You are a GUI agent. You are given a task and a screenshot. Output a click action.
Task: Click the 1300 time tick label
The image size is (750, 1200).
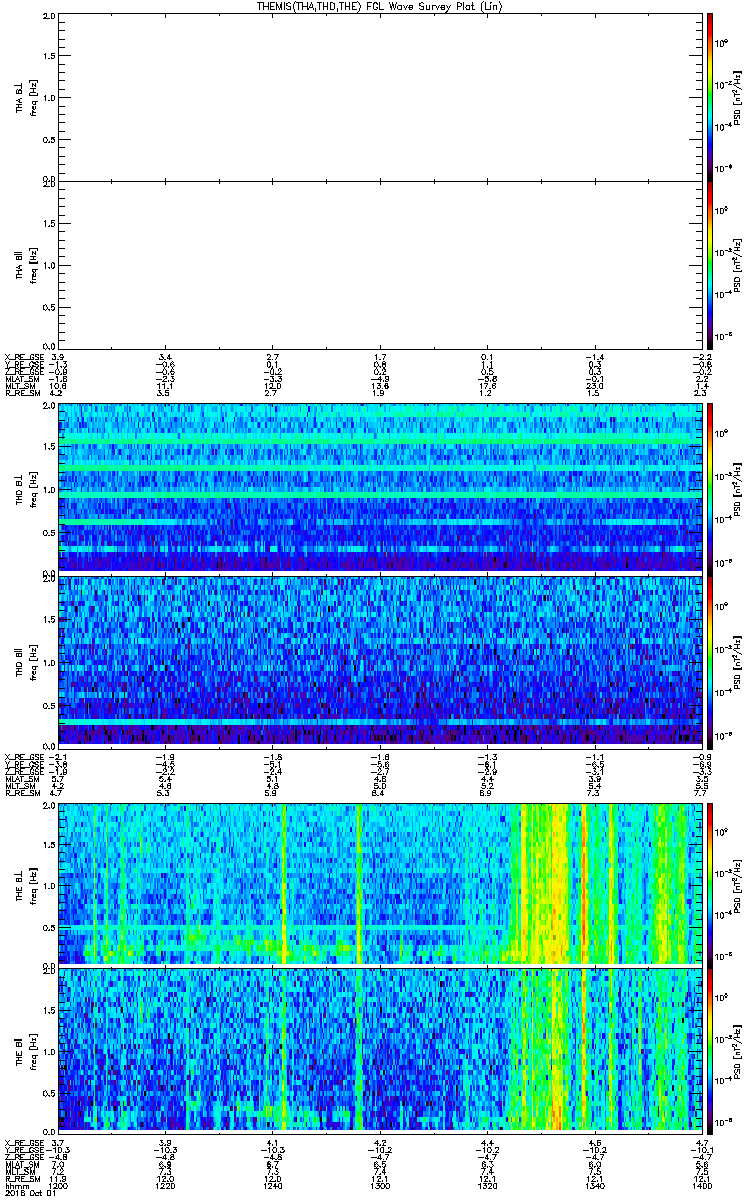380,1184
